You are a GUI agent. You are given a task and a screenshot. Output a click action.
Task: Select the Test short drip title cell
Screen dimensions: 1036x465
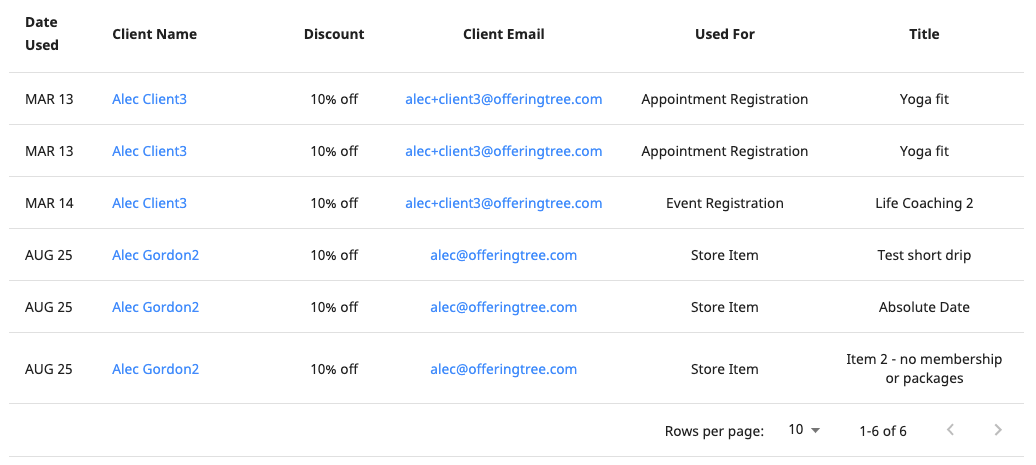point(924,255)
